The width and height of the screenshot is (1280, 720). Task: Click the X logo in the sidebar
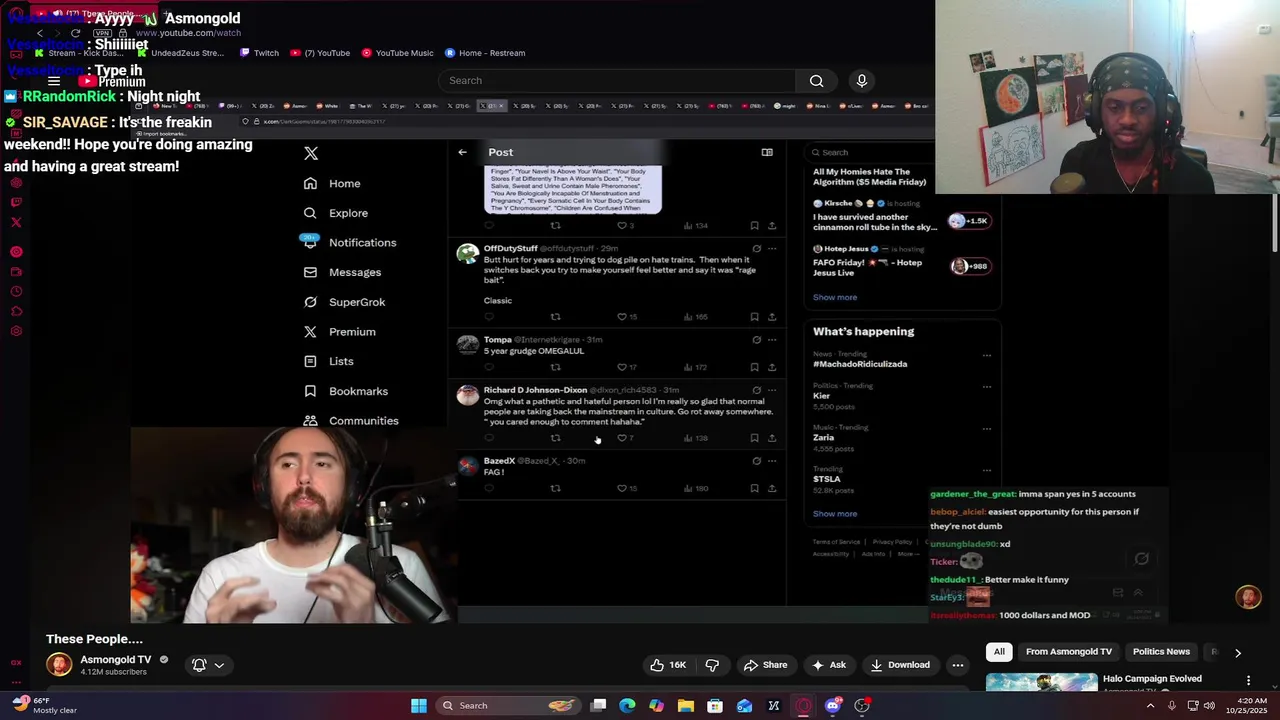point(311,153)
